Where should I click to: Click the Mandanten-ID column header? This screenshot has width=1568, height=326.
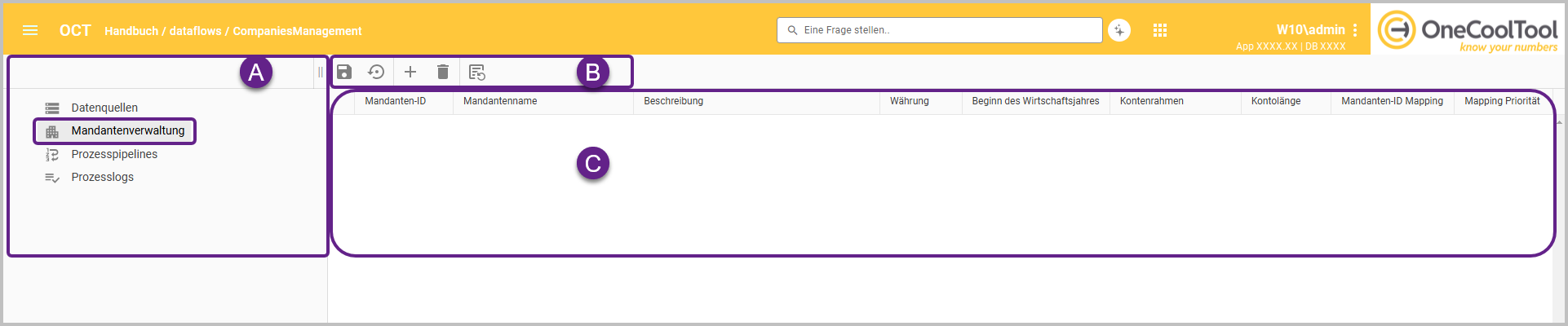click(396, 101)
